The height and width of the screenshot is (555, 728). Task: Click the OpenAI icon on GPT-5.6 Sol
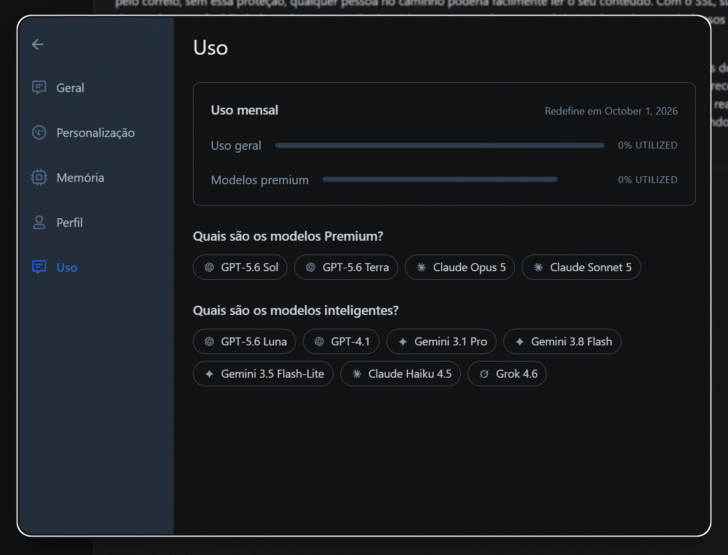tap(209, 267)
